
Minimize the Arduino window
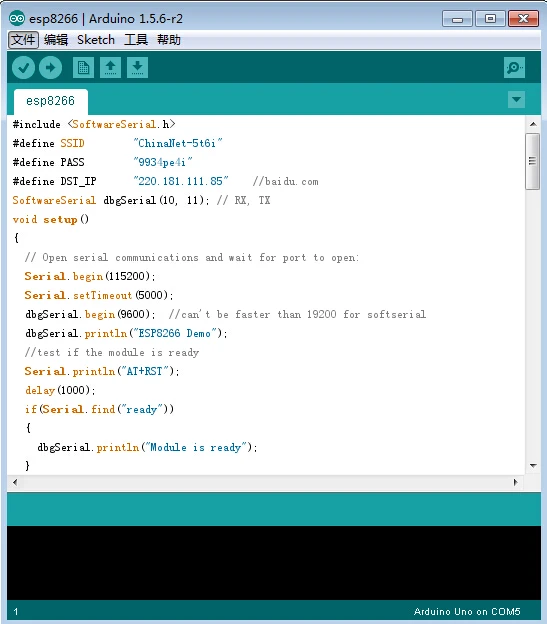point(457,19)
